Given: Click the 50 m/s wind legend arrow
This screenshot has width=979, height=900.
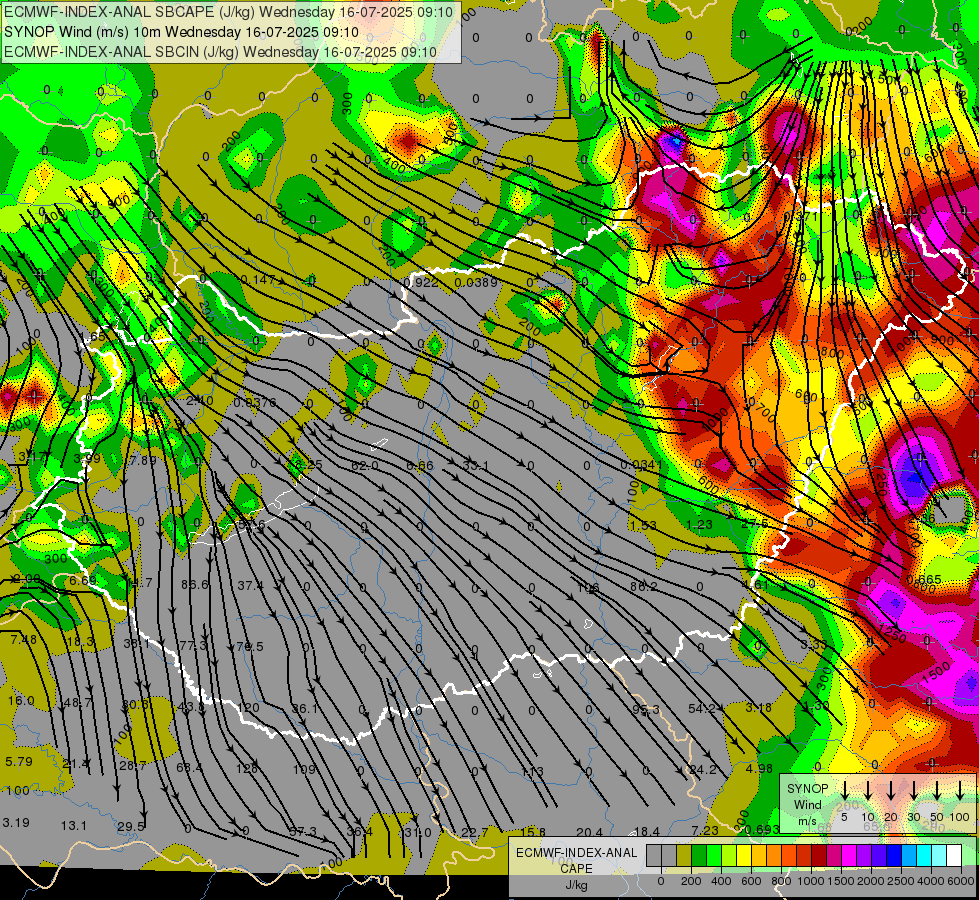Looking at the screenshot, I should [x=937, y=790].
